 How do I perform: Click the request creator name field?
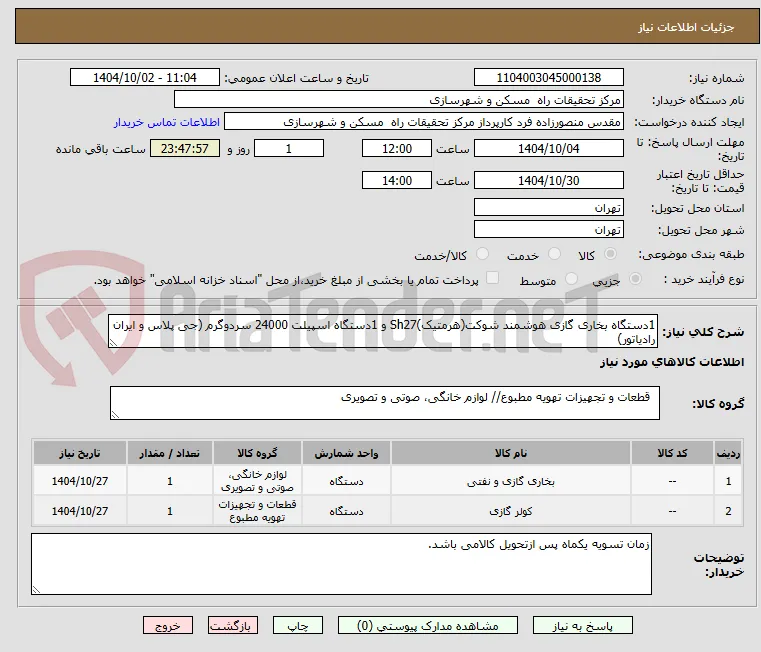[424, 122]
